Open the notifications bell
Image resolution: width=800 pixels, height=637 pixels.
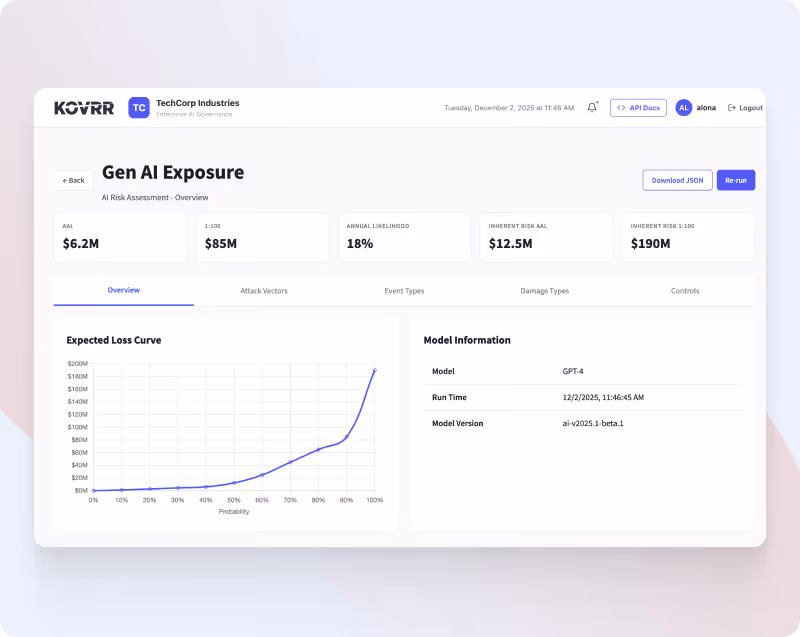click(592, 108)
